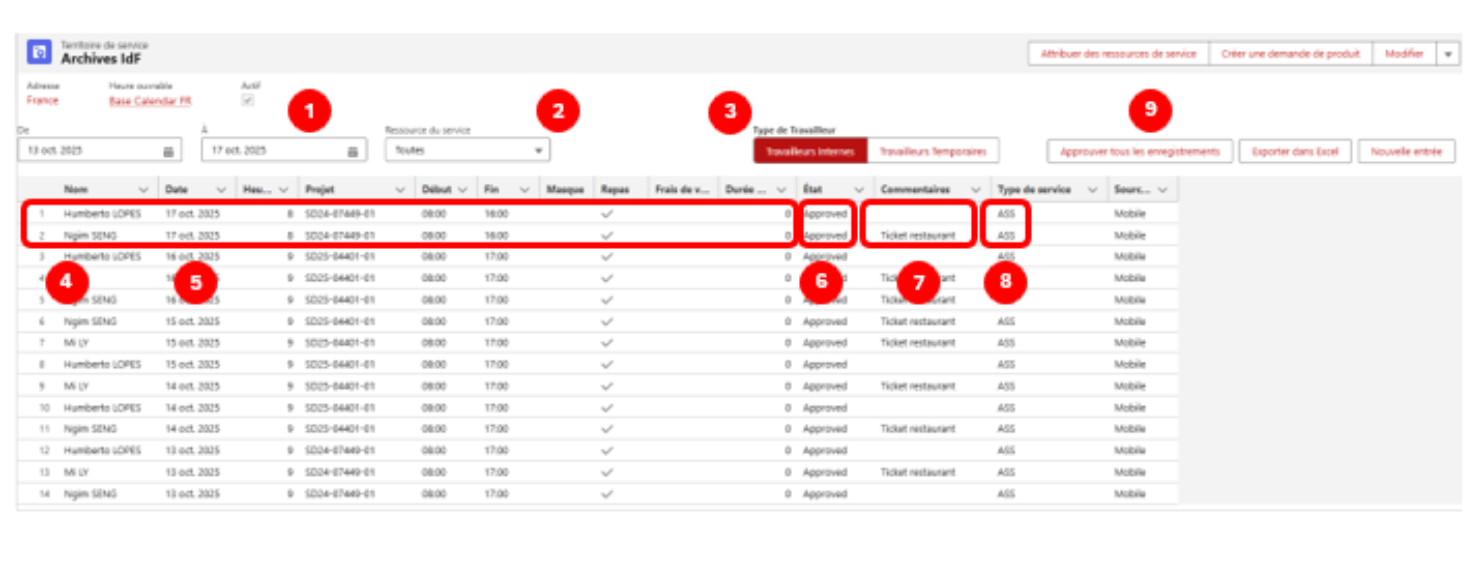Click Ticket restaurant comment in row 9
The height and width of the screenshot is (588, 1483).
coord(918,386)
